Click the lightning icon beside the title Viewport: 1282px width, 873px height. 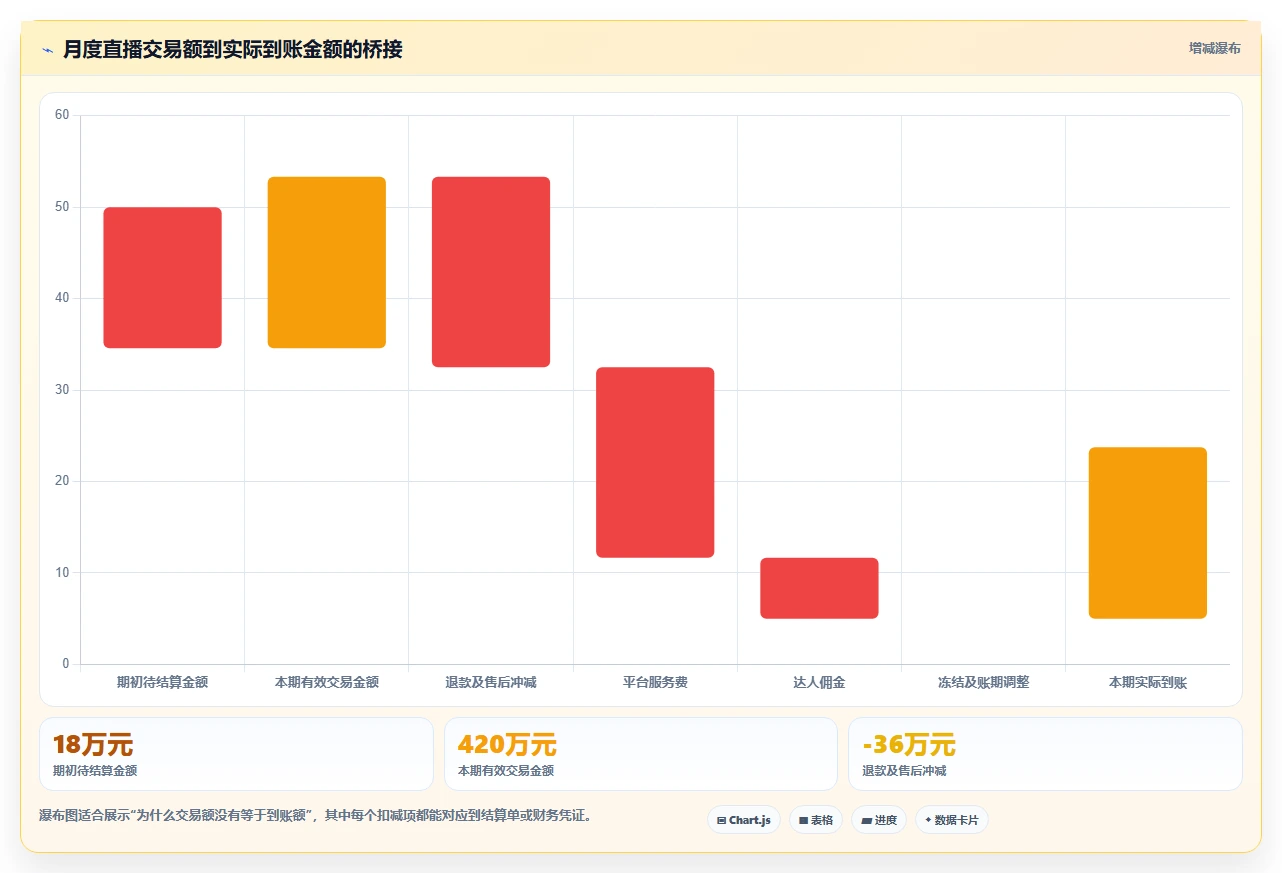coord(47,50)
